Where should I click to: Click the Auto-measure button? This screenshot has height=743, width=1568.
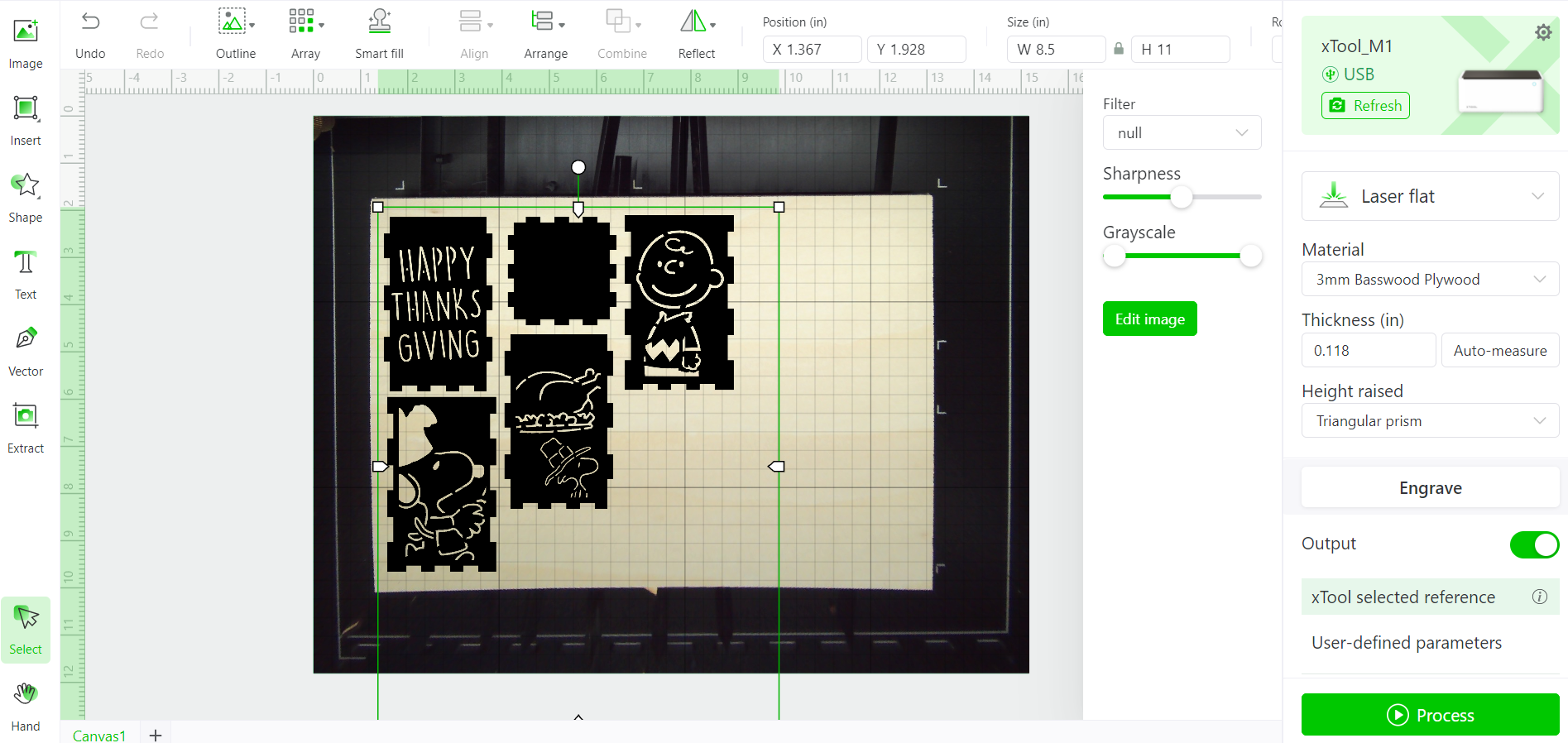[x=1499, y=350]
